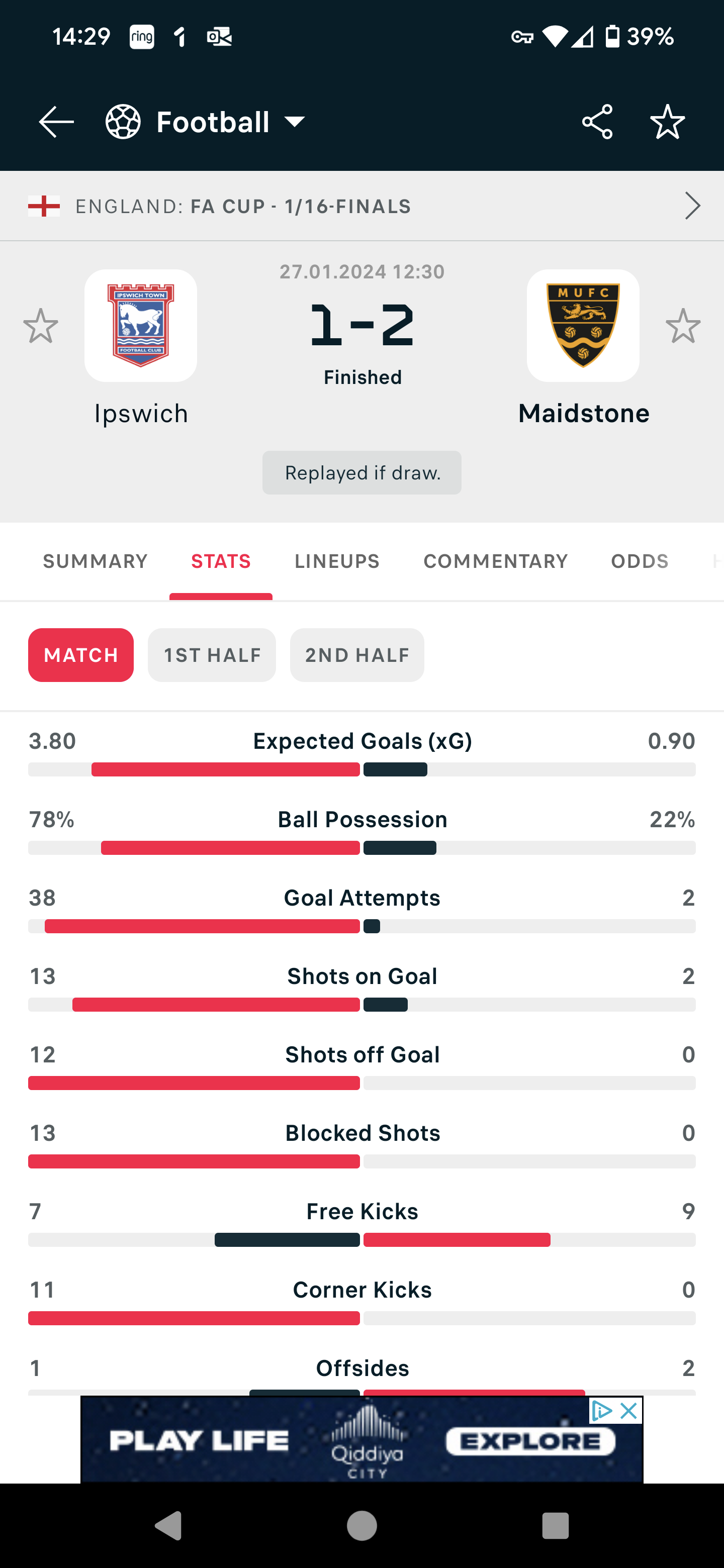Switch to the LINEUPS tab

(337, 560)
